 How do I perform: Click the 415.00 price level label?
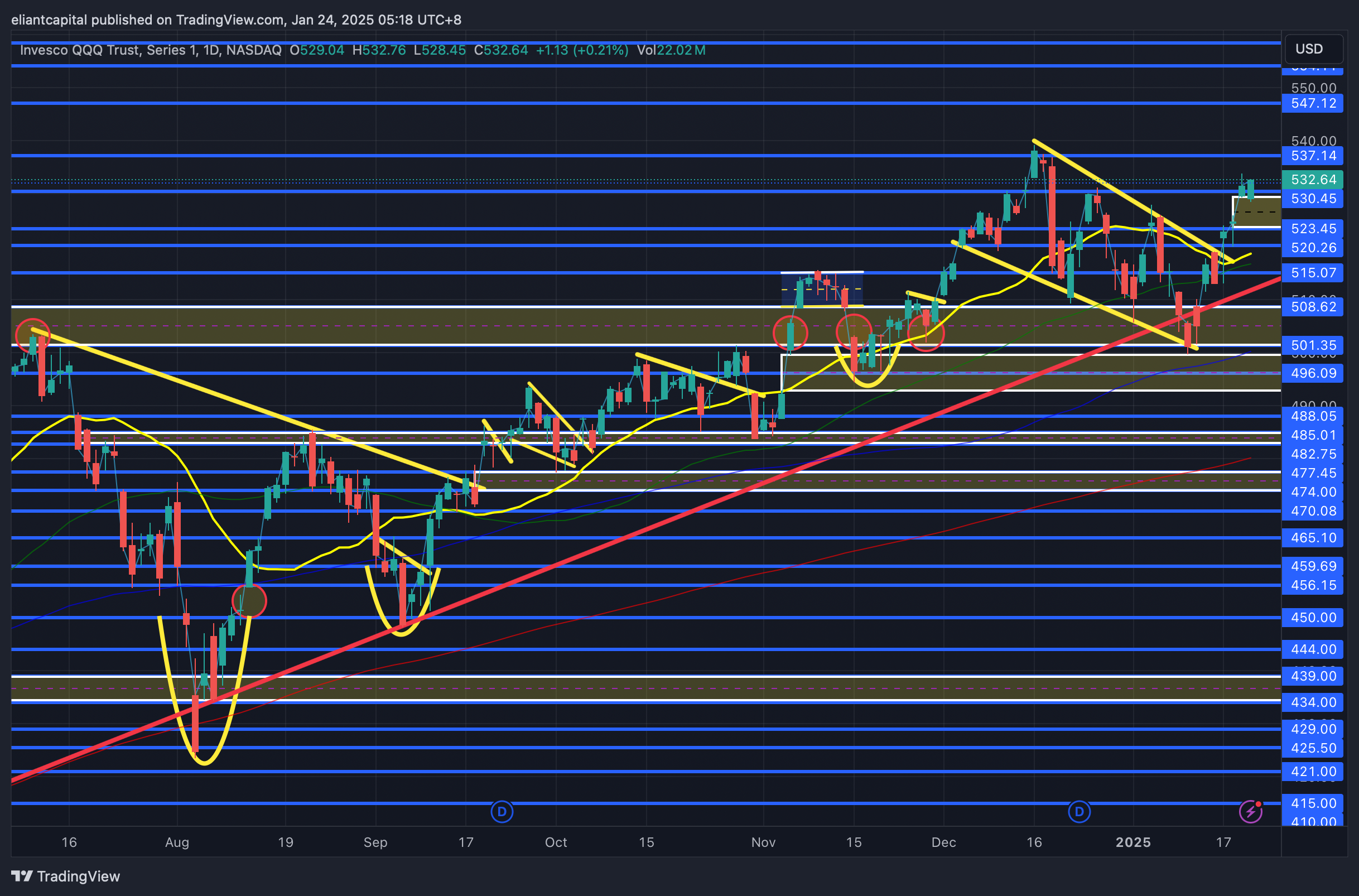(1312, 803)
